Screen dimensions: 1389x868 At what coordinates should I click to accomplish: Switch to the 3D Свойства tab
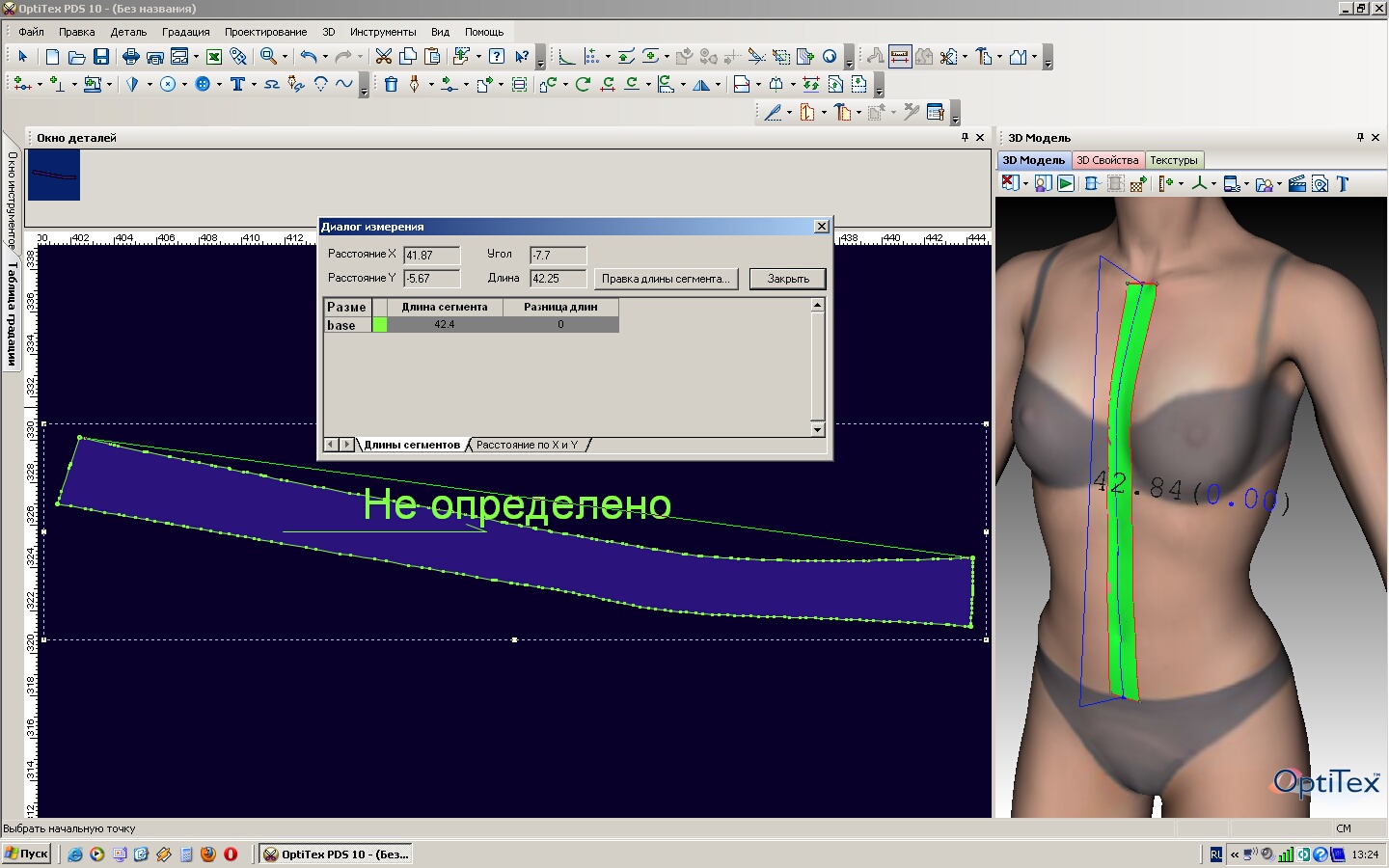point(1106,160)
